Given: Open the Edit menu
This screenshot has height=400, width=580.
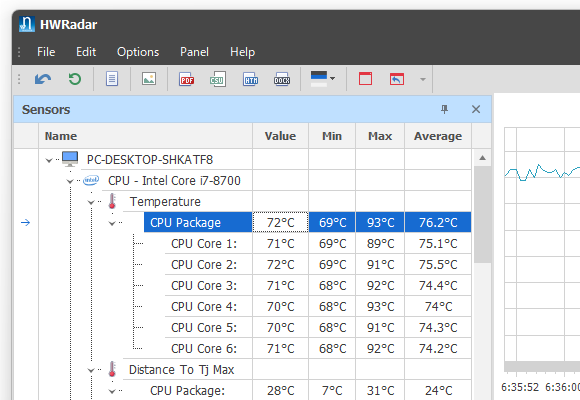Looking at the screenshot, I should tap(86, 52).
